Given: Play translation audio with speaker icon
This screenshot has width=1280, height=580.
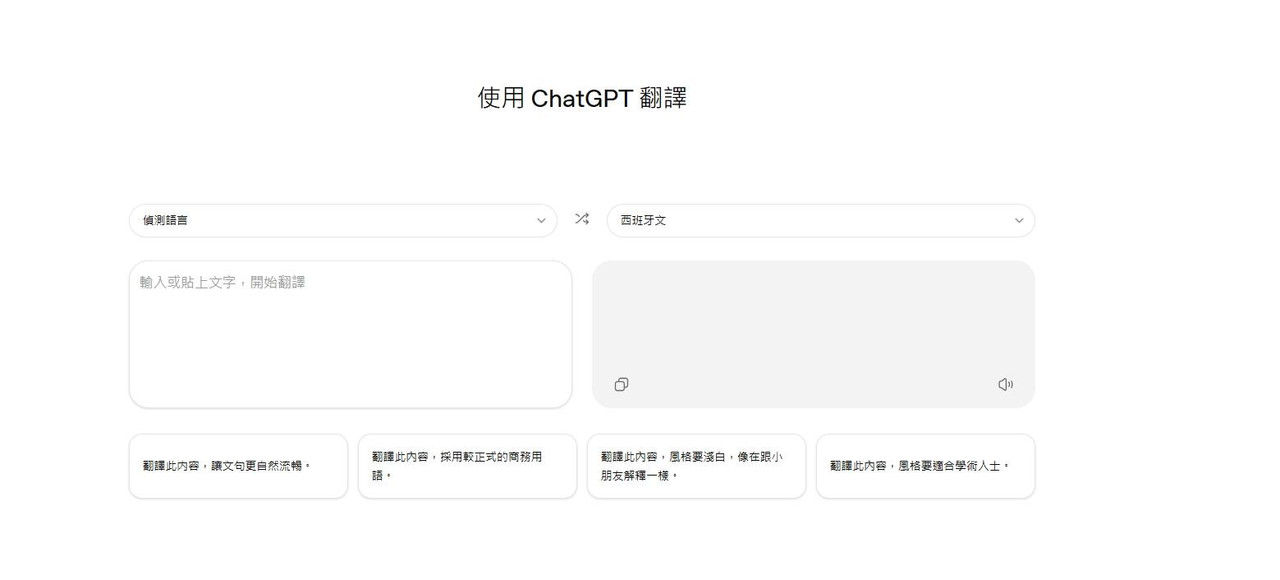Looking at the screenshot, I should (x=1006, y=384).
